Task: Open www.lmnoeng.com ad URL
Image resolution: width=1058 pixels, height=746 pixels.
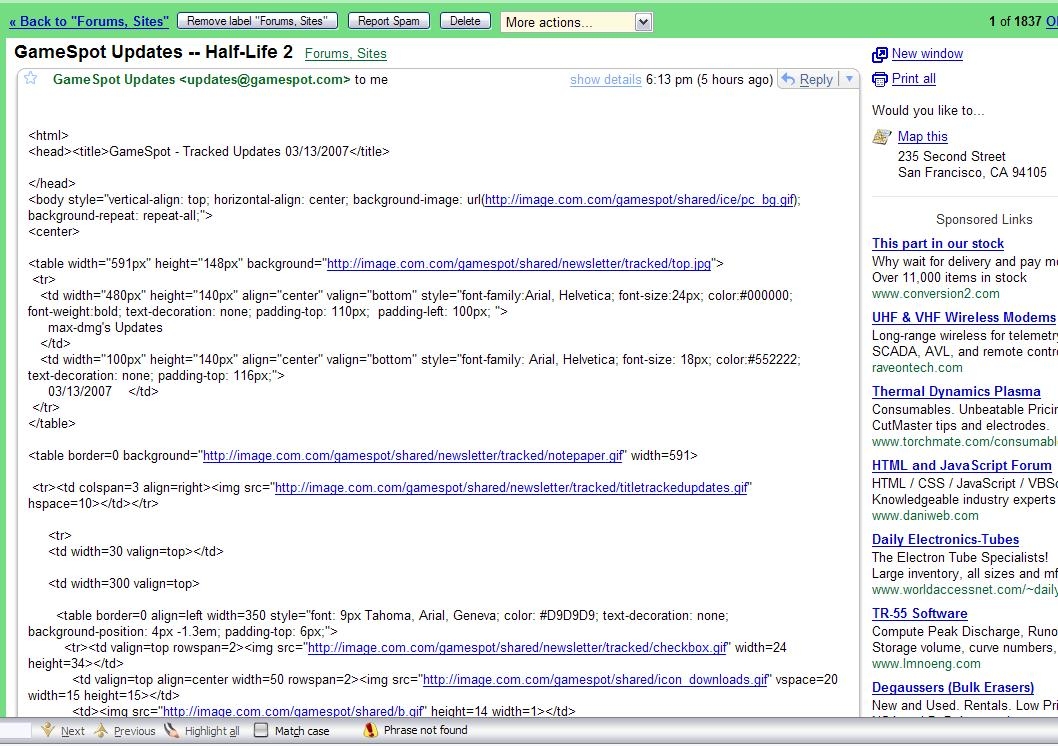Action: point(926,664)
